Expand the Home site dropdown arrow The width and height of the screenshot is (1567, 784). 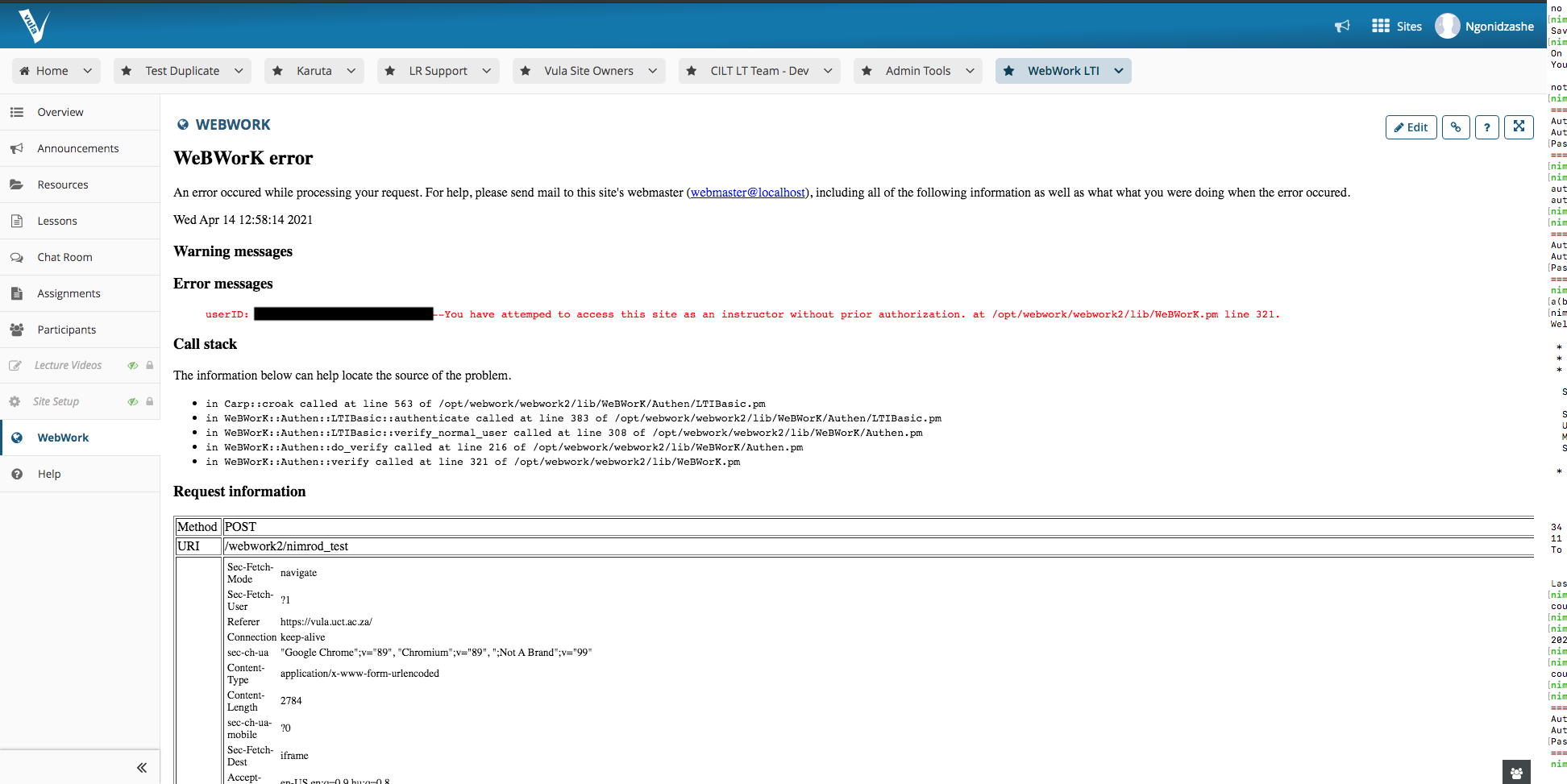[x=88, y=71]
